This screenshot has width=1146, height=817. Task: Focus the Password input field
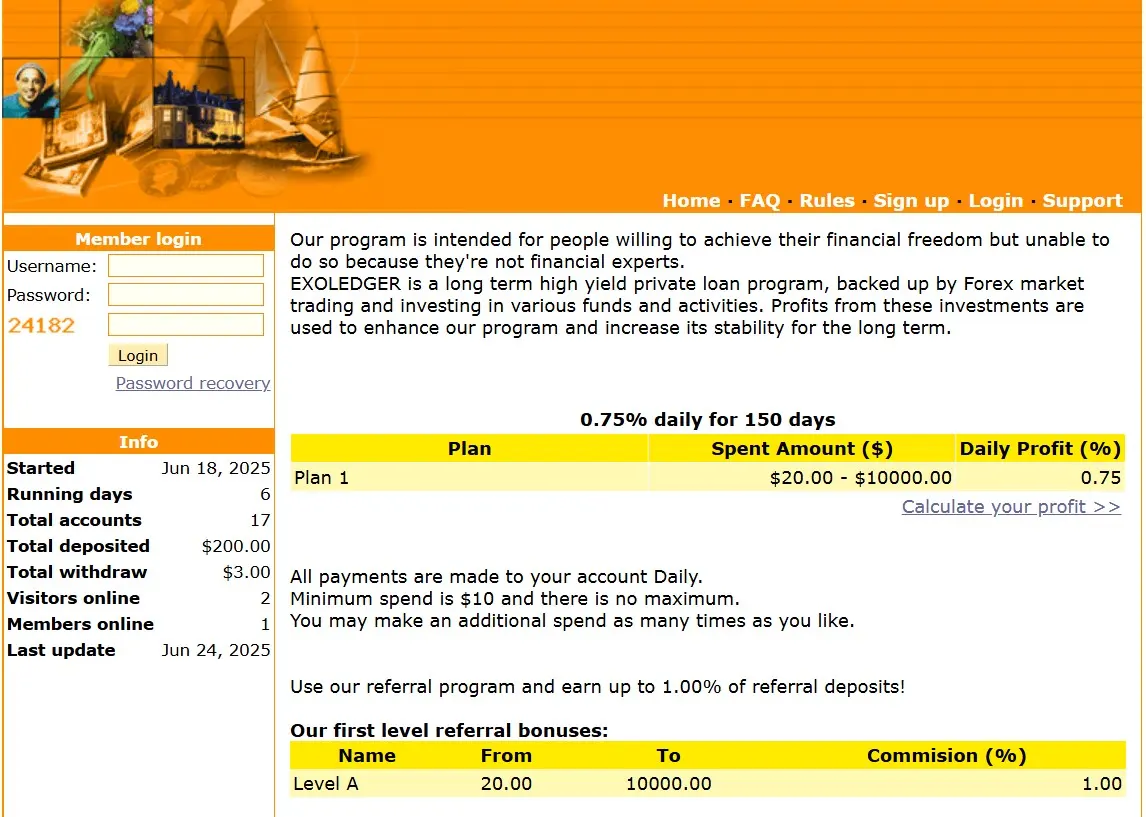186,294
